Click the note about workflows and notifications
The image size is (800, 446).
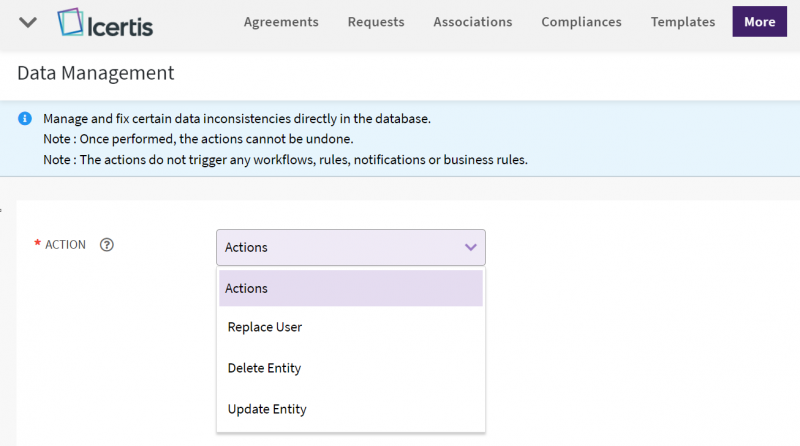pos(285,159)
